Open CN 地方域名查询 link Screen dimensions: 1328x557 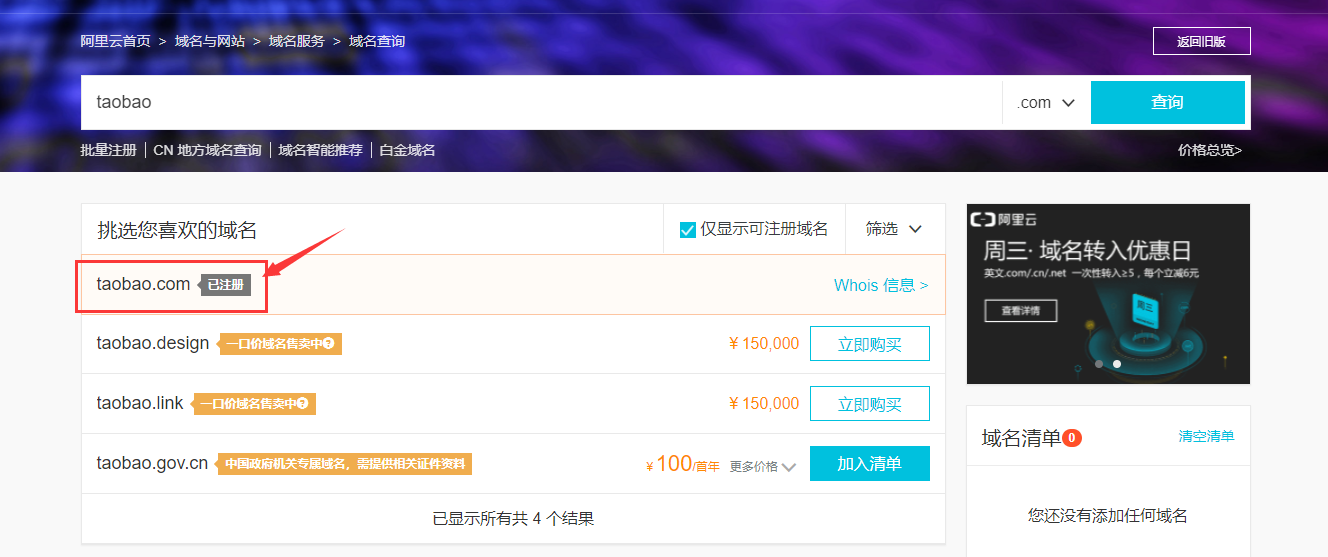point(207,150)
